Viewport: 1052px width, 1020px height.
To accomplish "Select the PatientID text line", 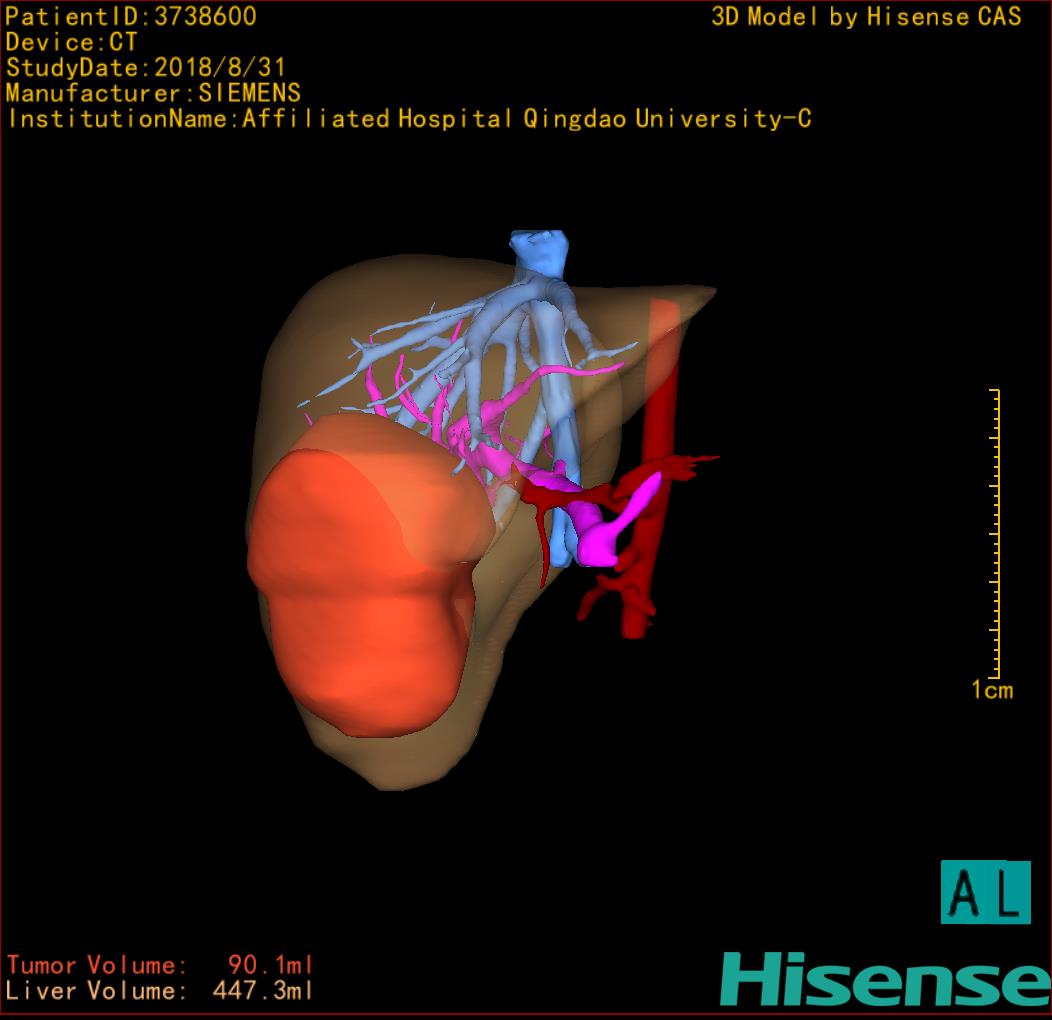I will tap(131, 17).
